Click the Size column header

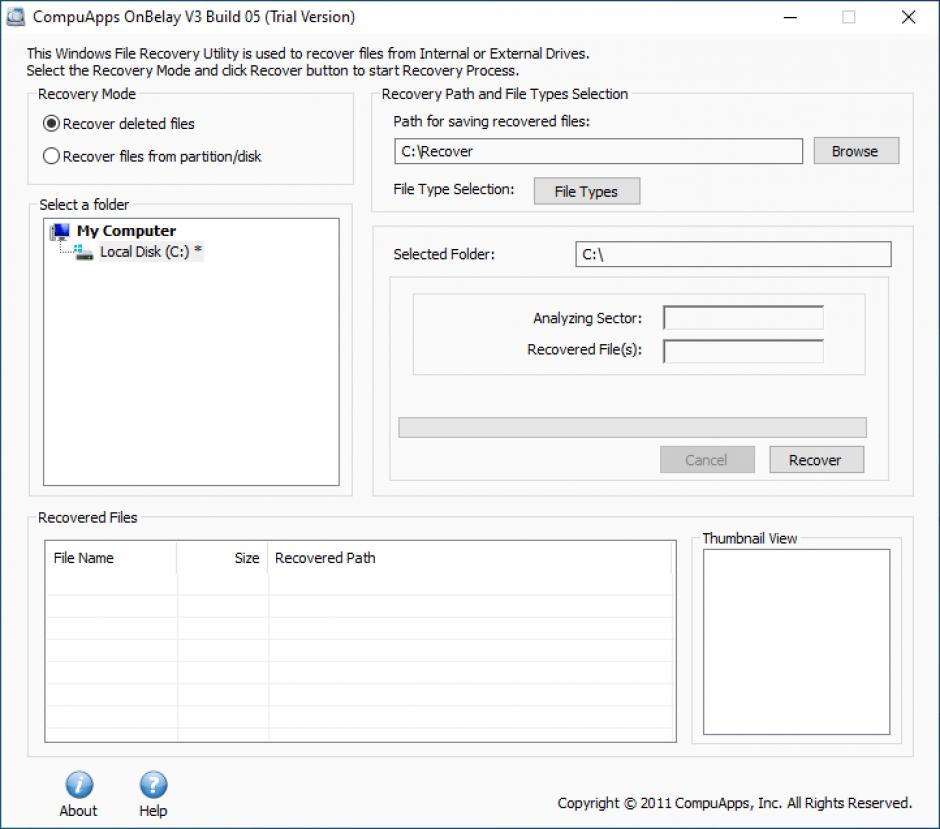click(x=222, y=558)
